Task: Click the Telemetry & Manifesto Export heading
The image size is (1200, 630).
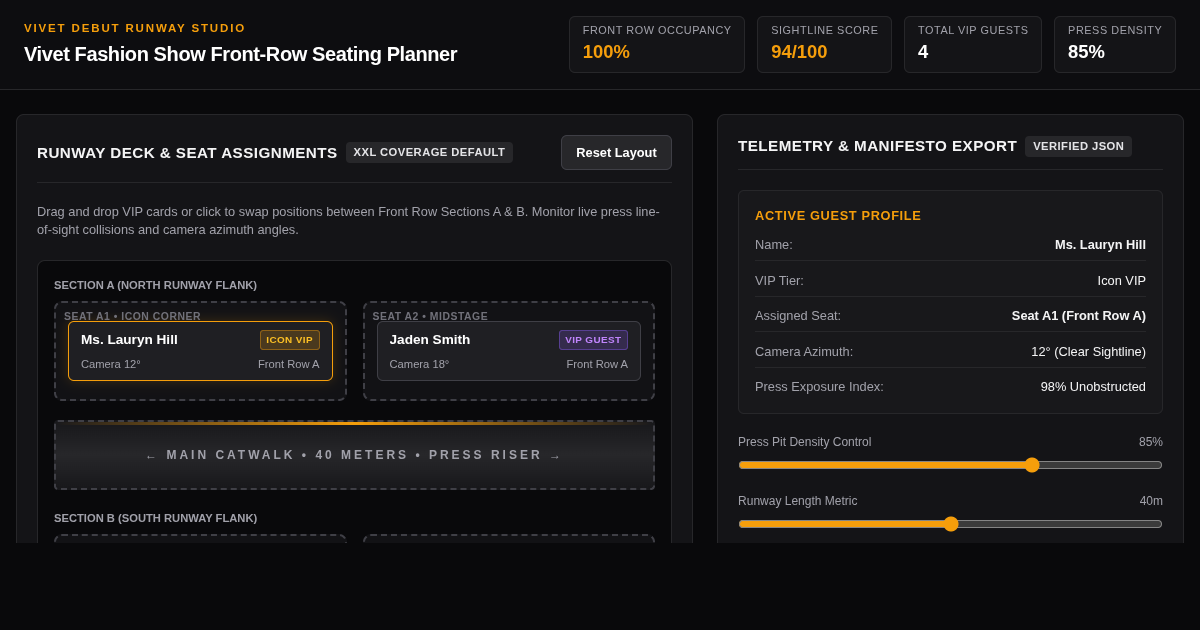Action: (x=877, y=146)
